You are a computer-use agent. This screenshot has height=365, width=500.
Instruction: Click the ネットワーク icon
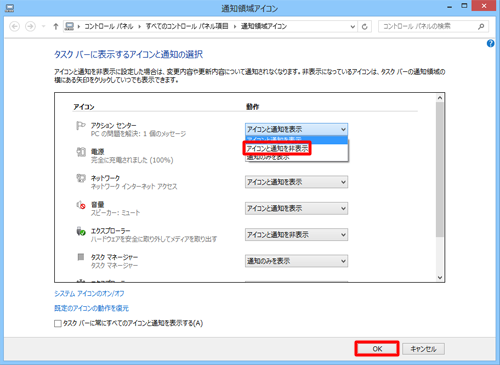click(x=81, y=178)
